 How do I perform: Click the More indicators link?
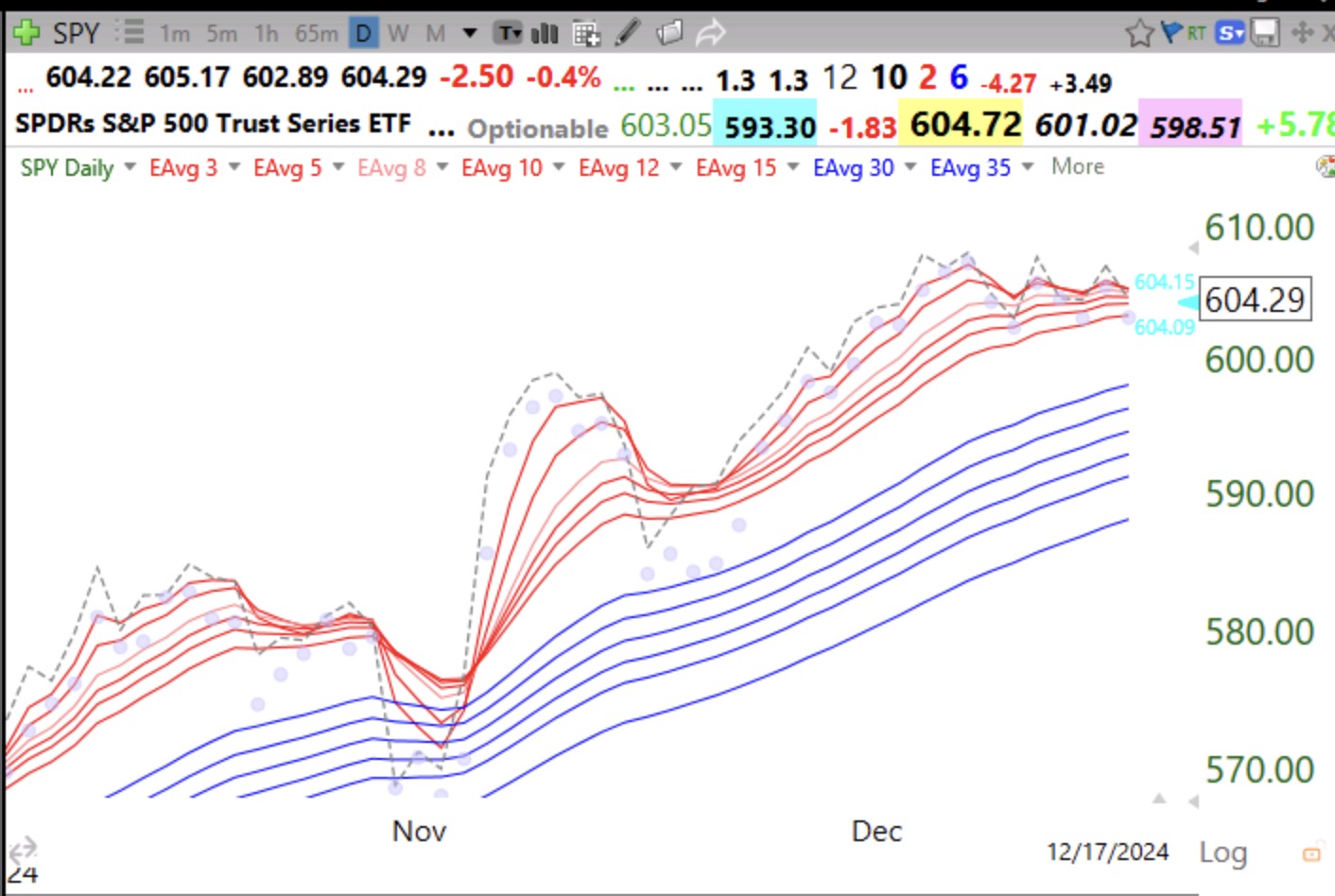coord(1077,166)
